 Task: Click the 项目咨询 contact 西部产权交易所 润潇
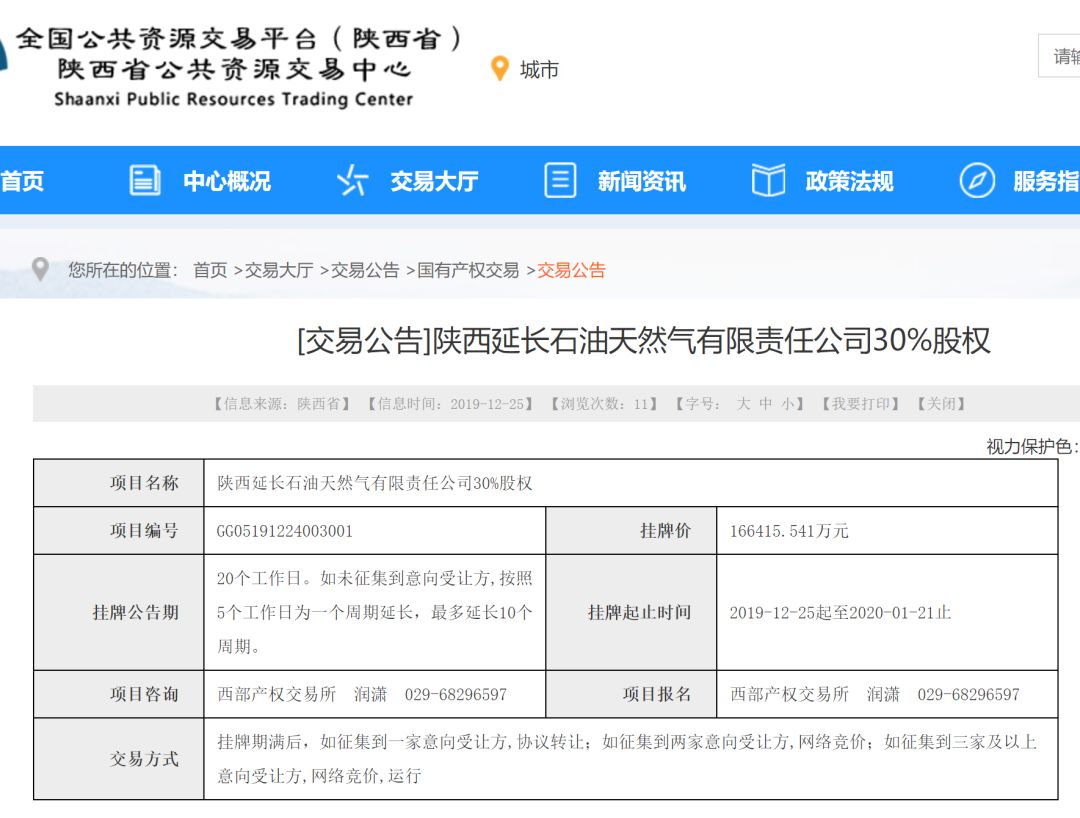[x=302, y=694]
